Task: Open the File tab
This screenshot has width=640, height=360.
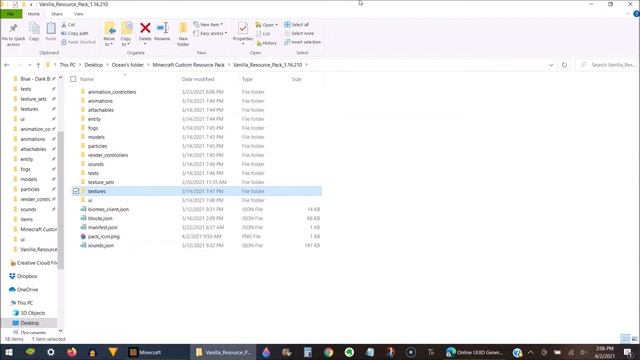Action: (11, 14)
